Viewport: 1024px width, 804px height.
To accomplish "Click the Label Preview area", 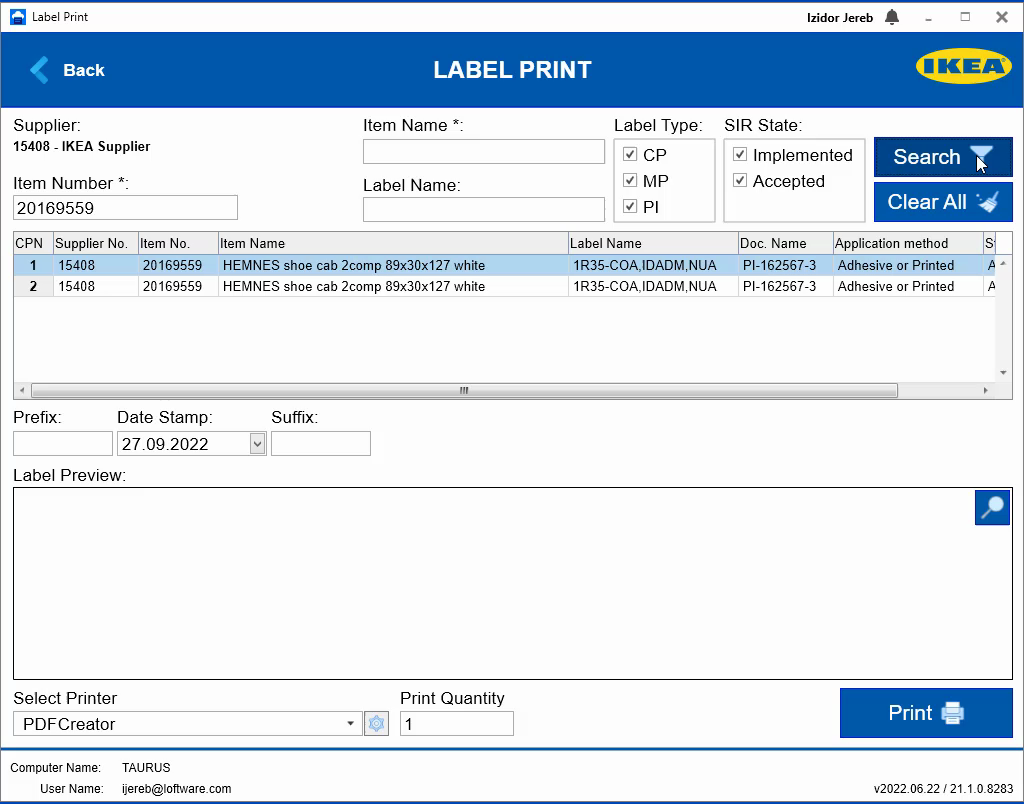I will tap(513, 583).
